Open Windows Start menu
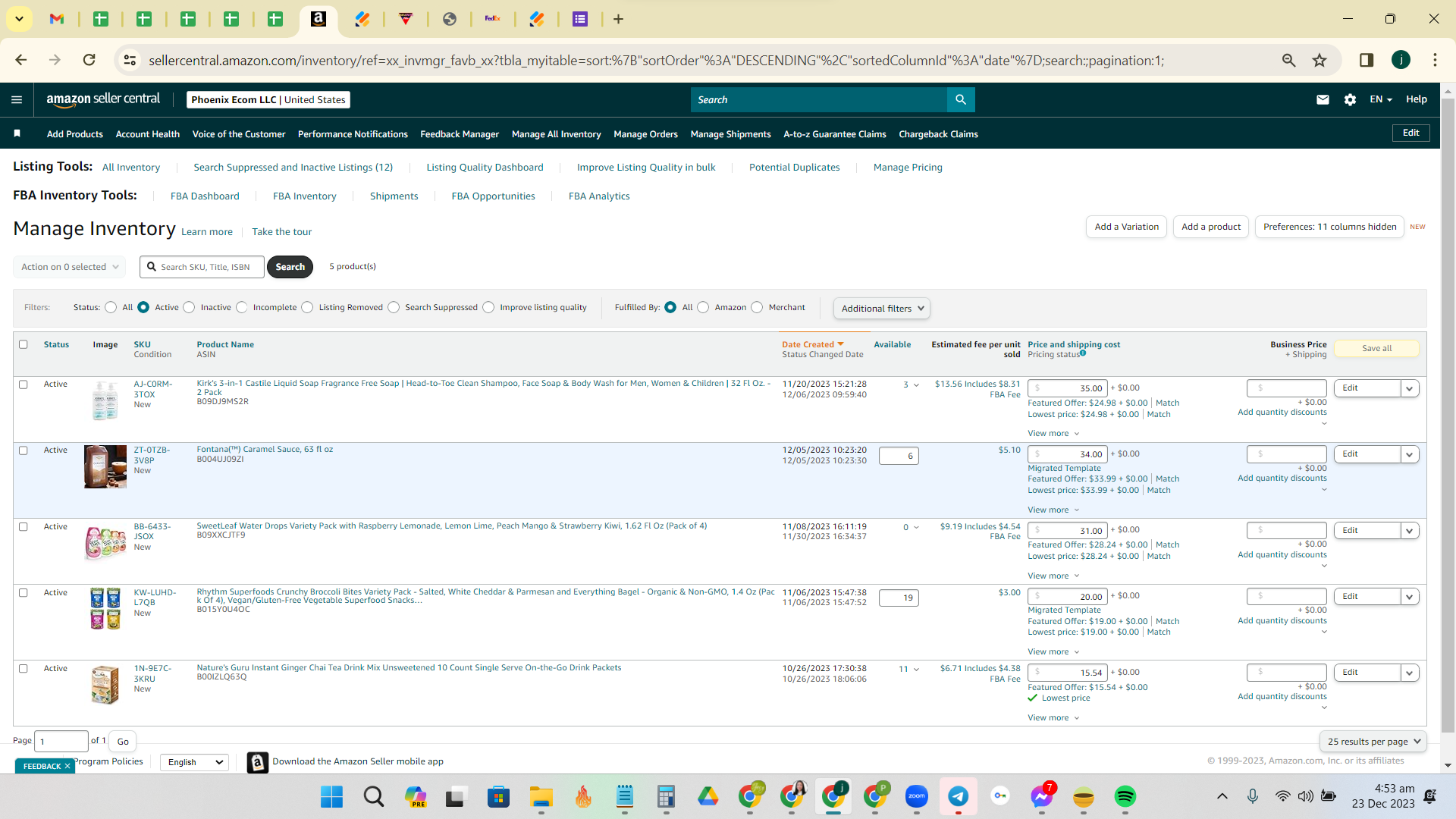Viewport: 1456px width, 819px height. pyautogui.click(x=331, y=796)
